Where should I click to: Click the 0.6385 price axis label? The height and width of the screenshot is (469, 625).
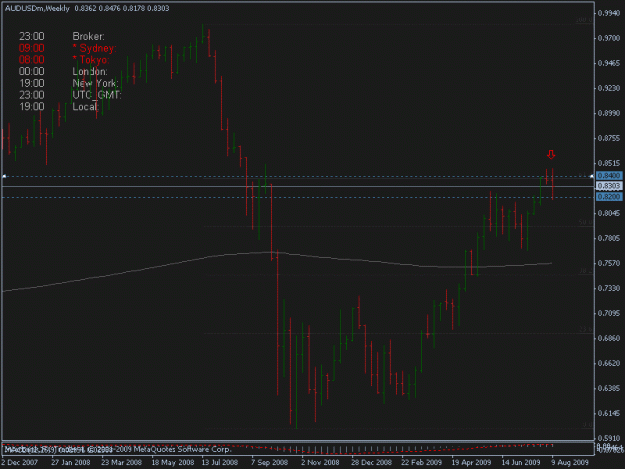click(x=609, y=388)
